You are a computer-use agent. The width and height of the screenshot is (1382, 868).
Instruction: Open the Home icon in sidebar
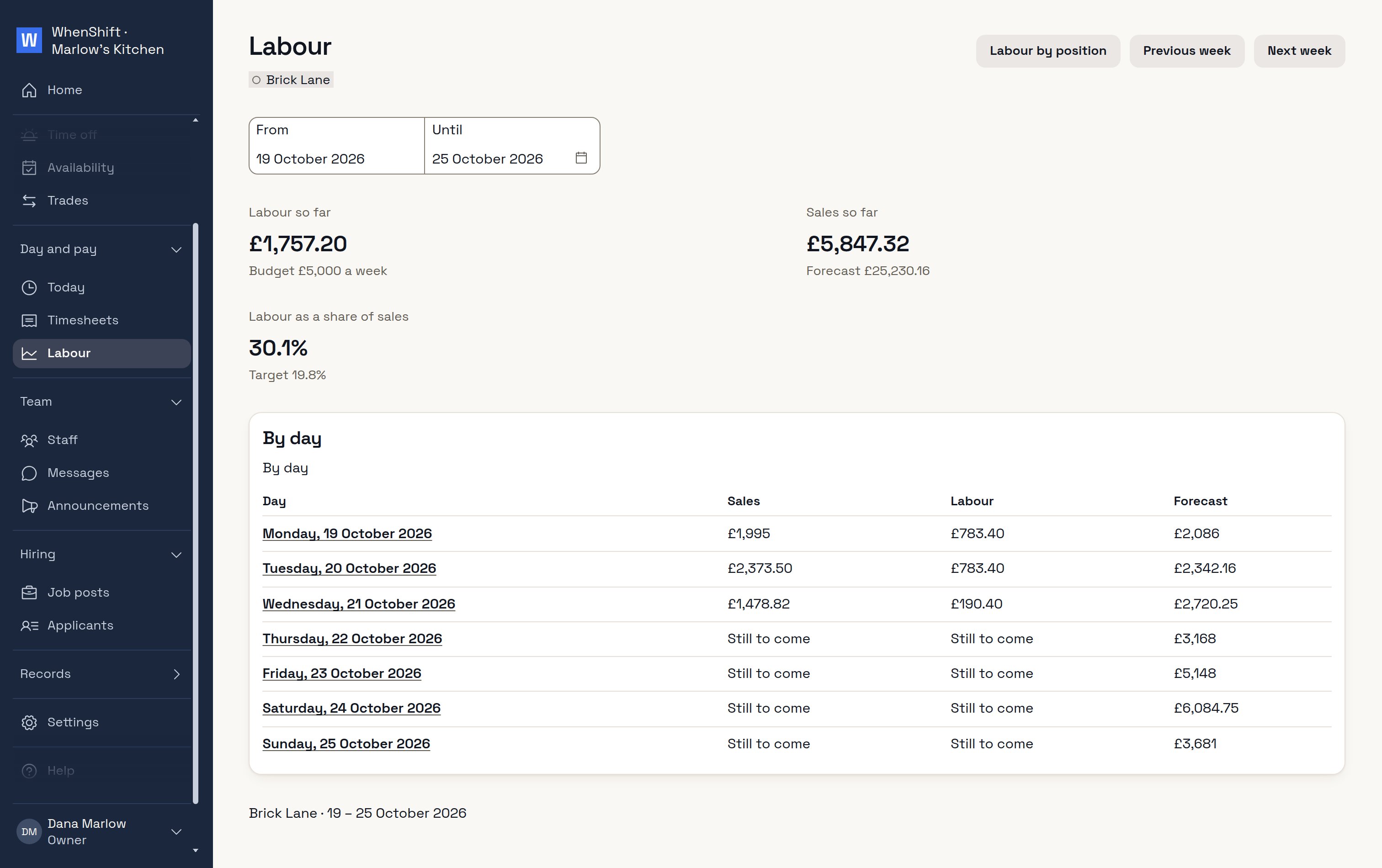pos(29,90)
